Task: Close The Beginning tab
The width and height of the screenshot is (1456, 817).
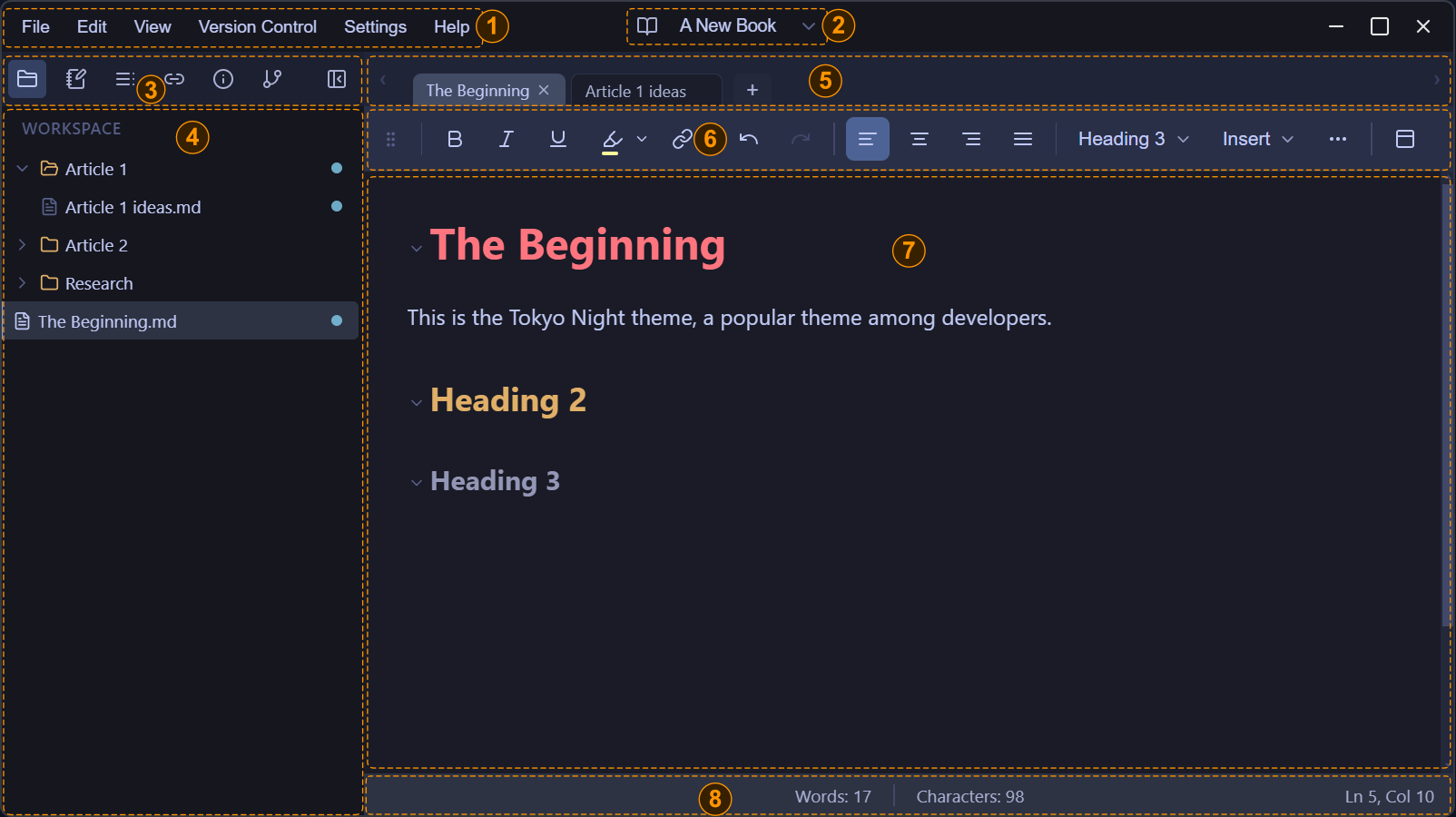Action: click(544, 90)
